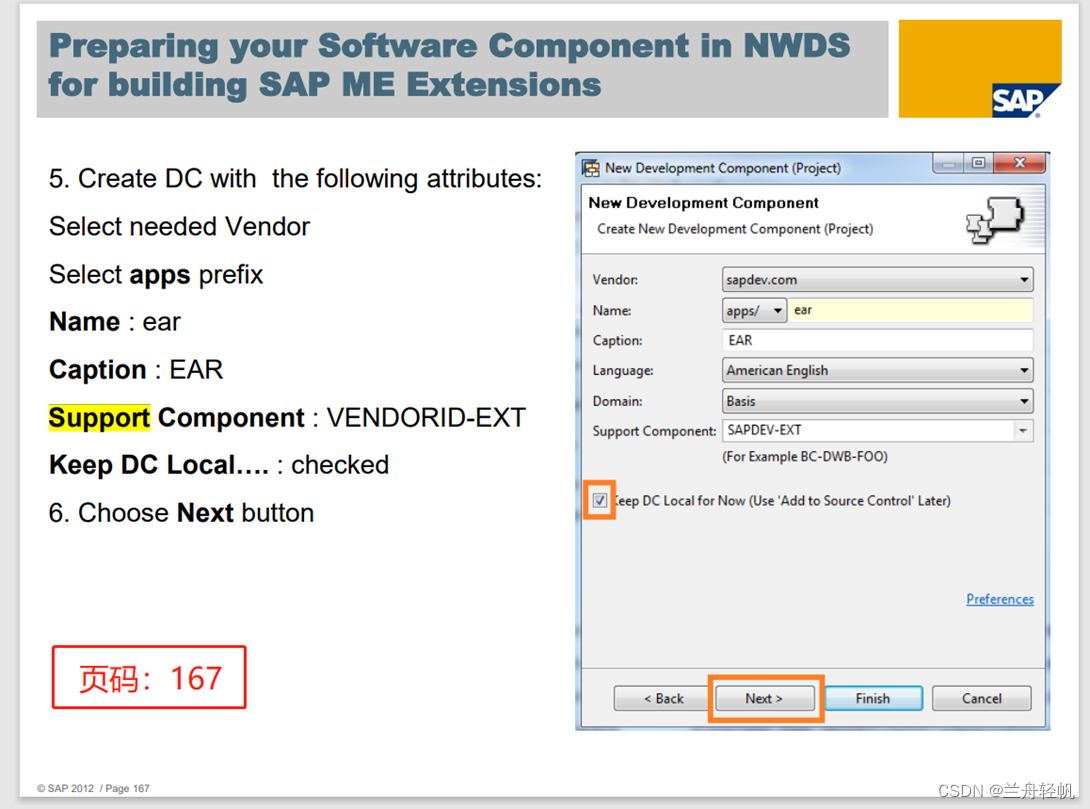Open the apps/ name prefix dropdown
1090x809 pixels.
click(754, 310)
